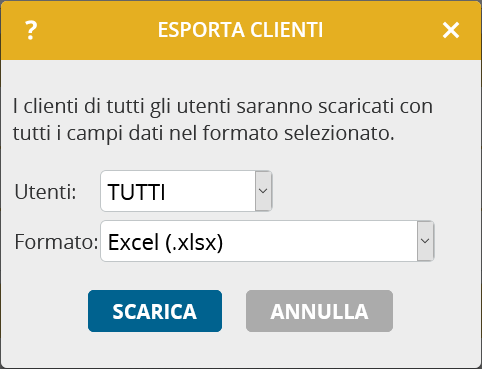Click the ANNULLA button
Image resolution: width=482 pixels, height=369 pixels.
tap(319, 311)
